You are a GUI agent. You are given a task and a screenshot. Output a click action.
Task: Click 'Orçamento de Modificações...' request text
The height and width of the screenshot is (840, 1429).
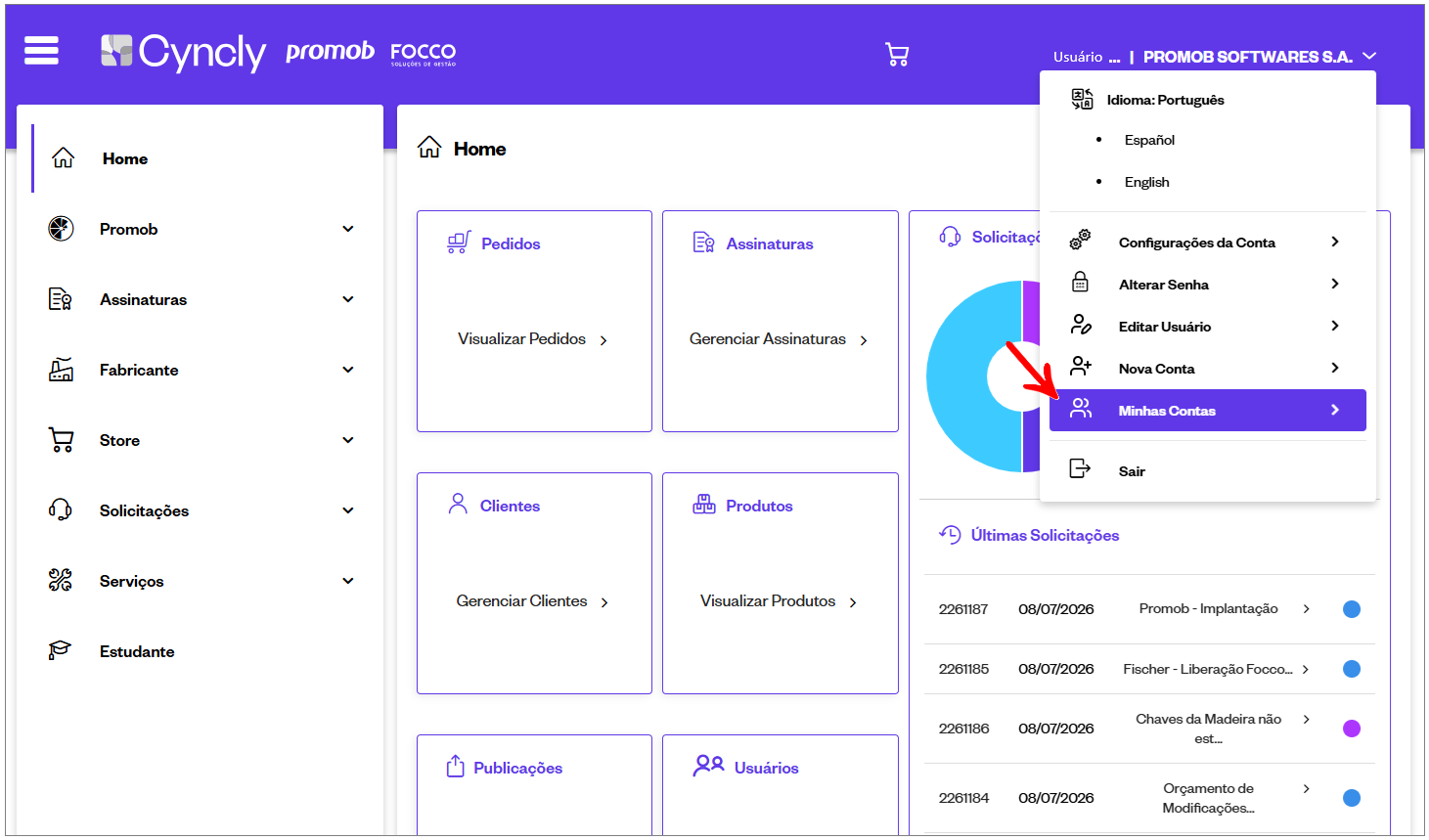[x=1208, y=798]
